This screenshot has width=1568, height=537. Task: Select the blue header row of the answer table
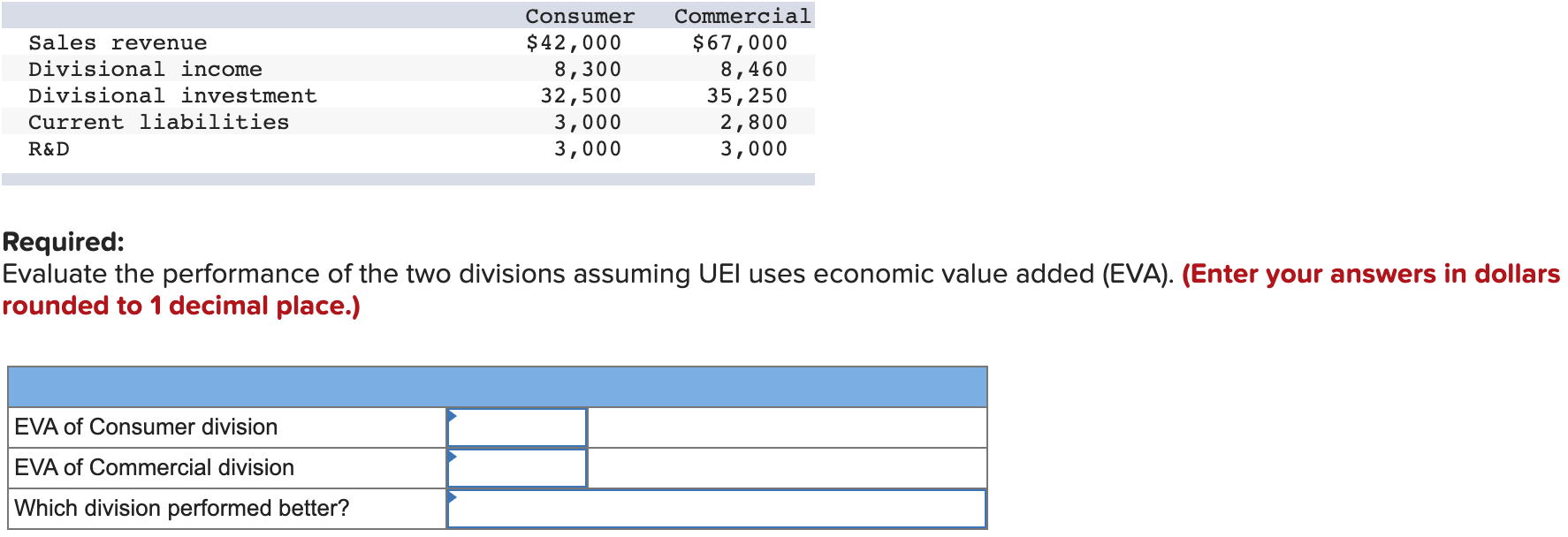coord(495,386)
